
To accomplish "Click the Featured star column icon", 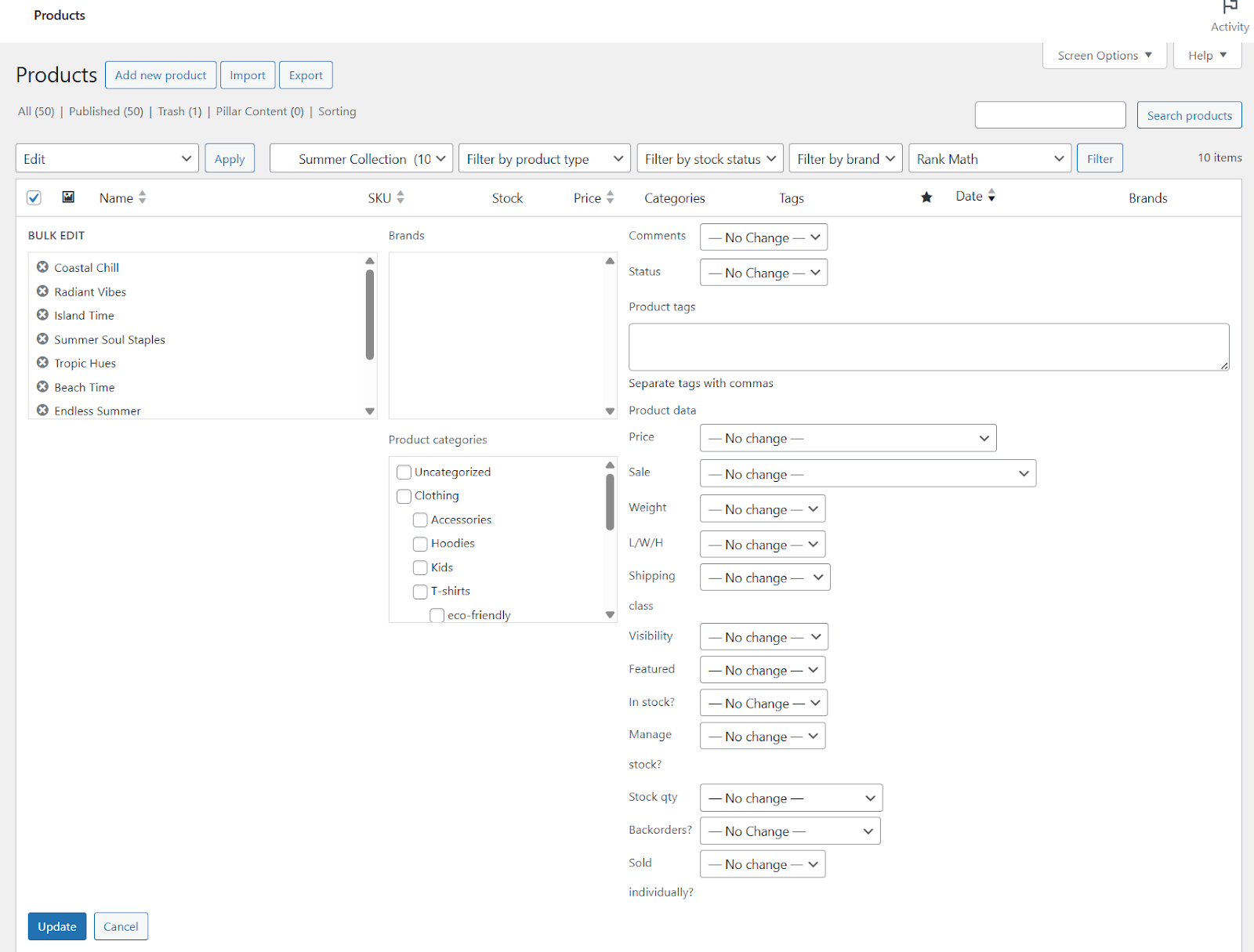I will pyautogui.click(x=926, y=197).
